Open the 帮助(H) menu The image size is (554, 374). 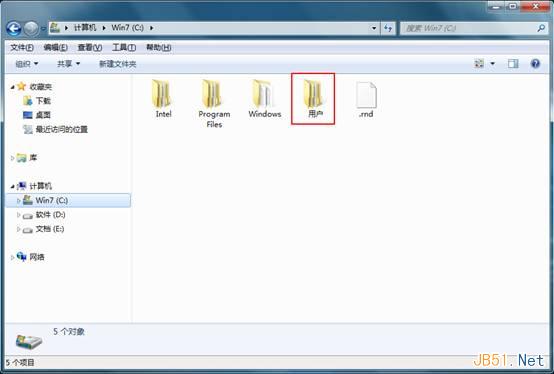coord(159,47)
